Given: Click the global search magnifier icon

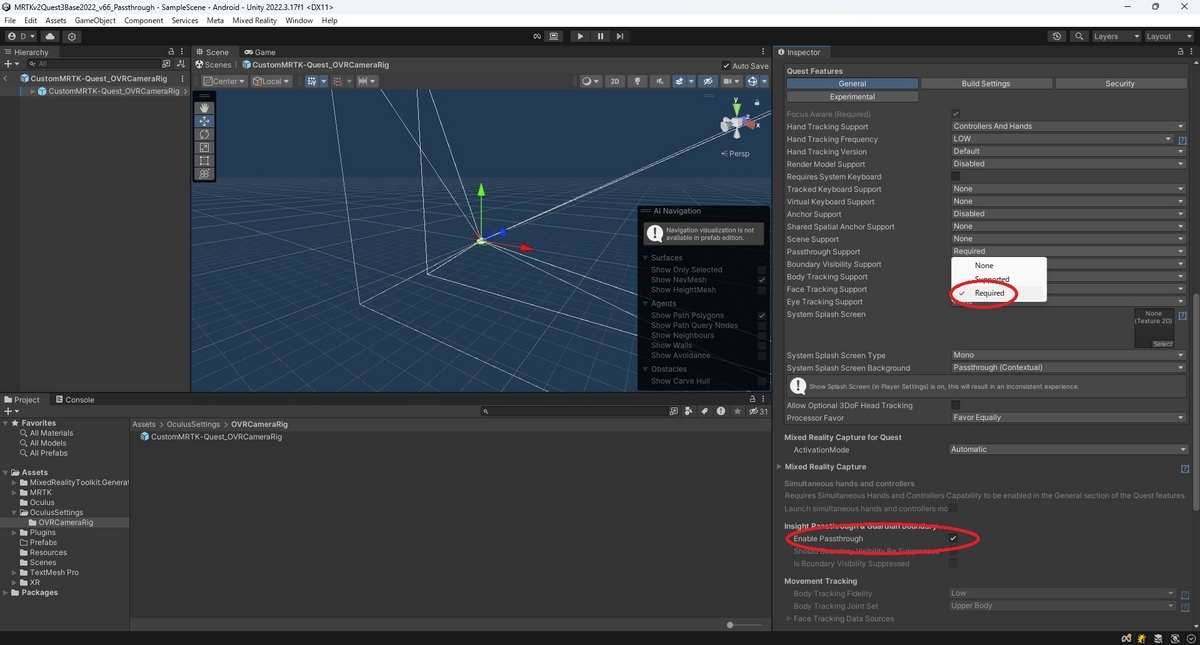Looking at the screenshot, I should tap(1079, 36).
